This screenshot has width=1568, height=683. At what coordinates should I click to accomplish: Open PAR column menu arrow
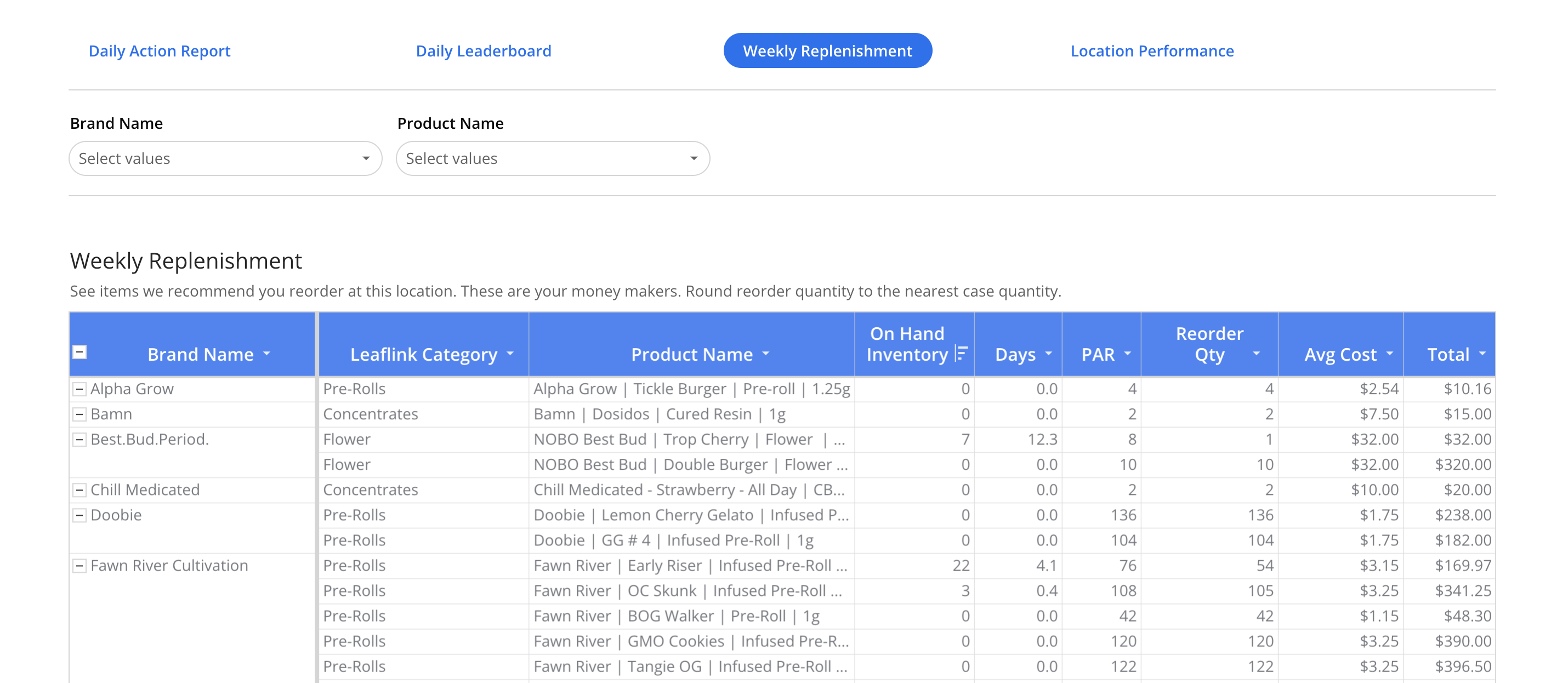(x=1127, y=354)
